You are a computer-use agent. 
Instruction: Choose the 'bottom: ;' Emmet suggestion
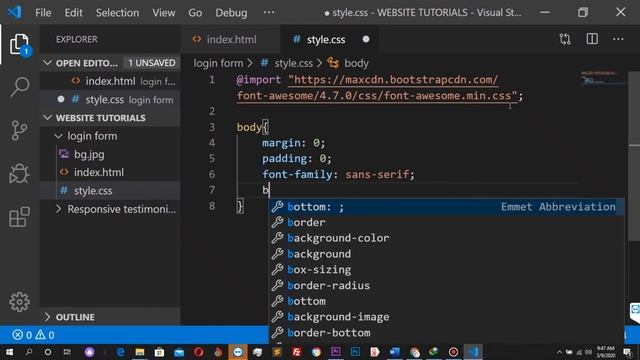point(447,207)
